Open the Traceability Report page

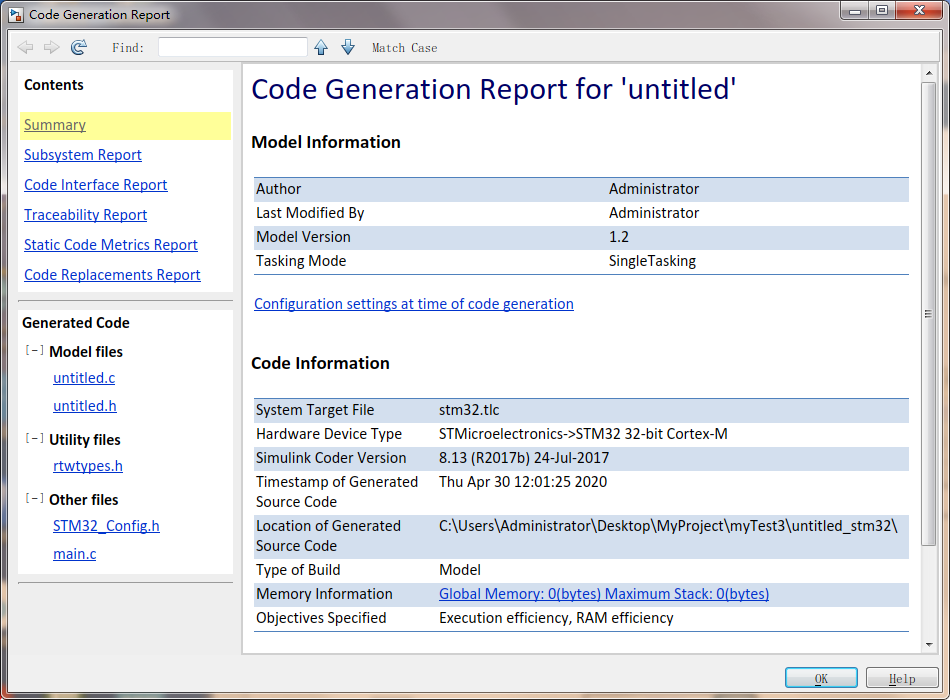click(x=85, y=215)
